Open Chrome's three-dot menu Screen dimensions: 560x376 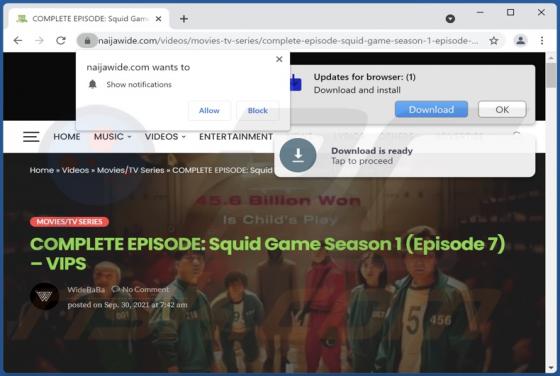(x=542, y=41)
